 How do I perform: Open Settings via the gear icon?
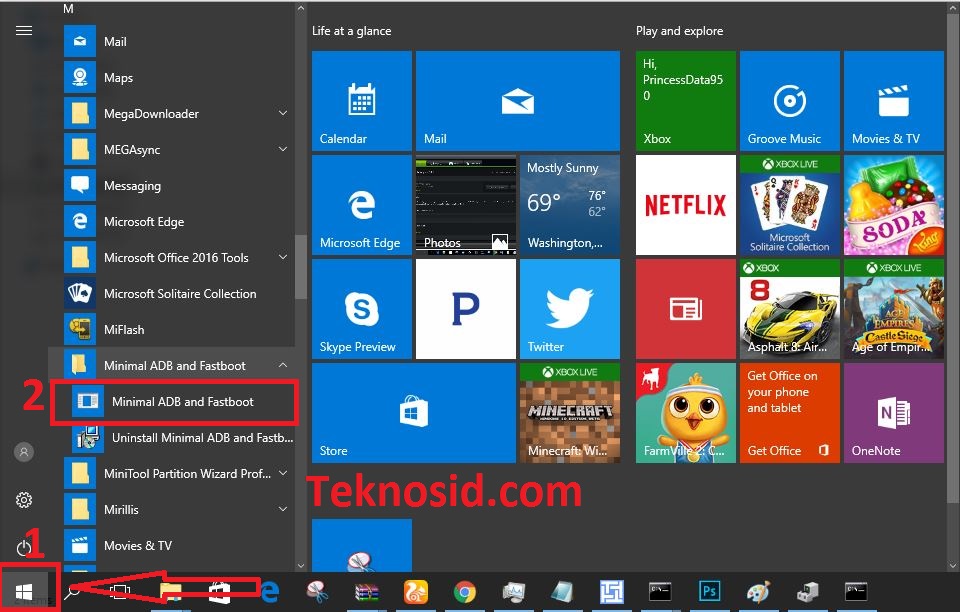[24, 500]
